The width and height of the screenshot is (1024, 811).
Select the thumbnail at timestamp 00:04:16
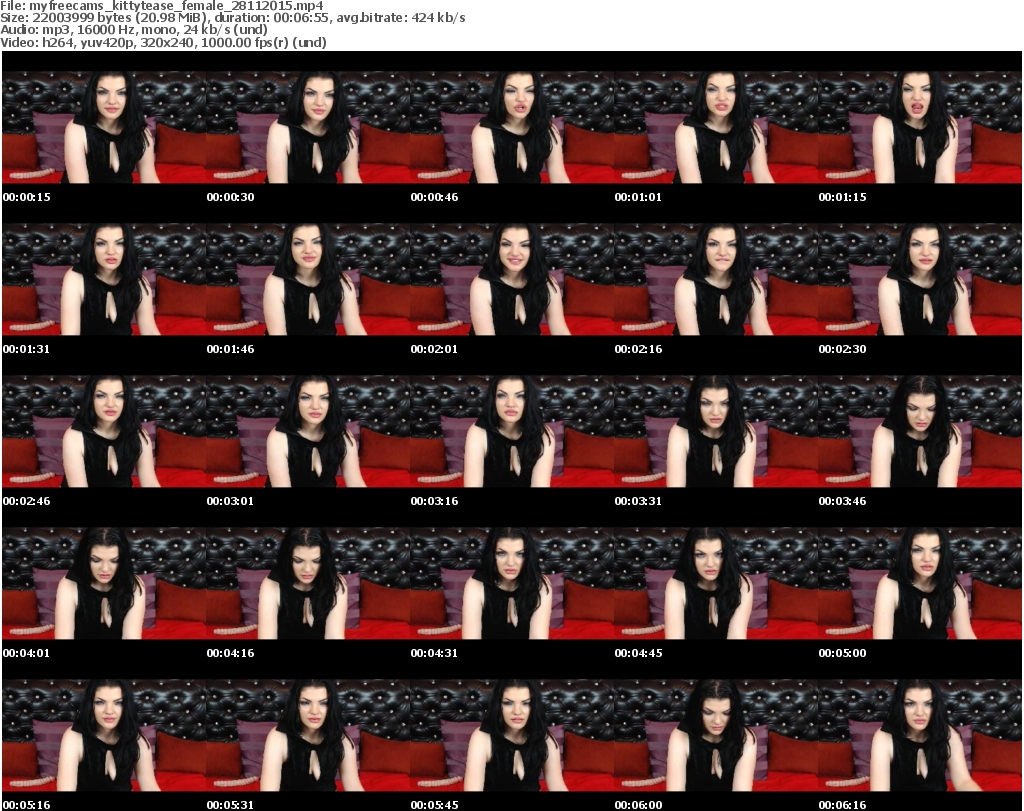308,584
